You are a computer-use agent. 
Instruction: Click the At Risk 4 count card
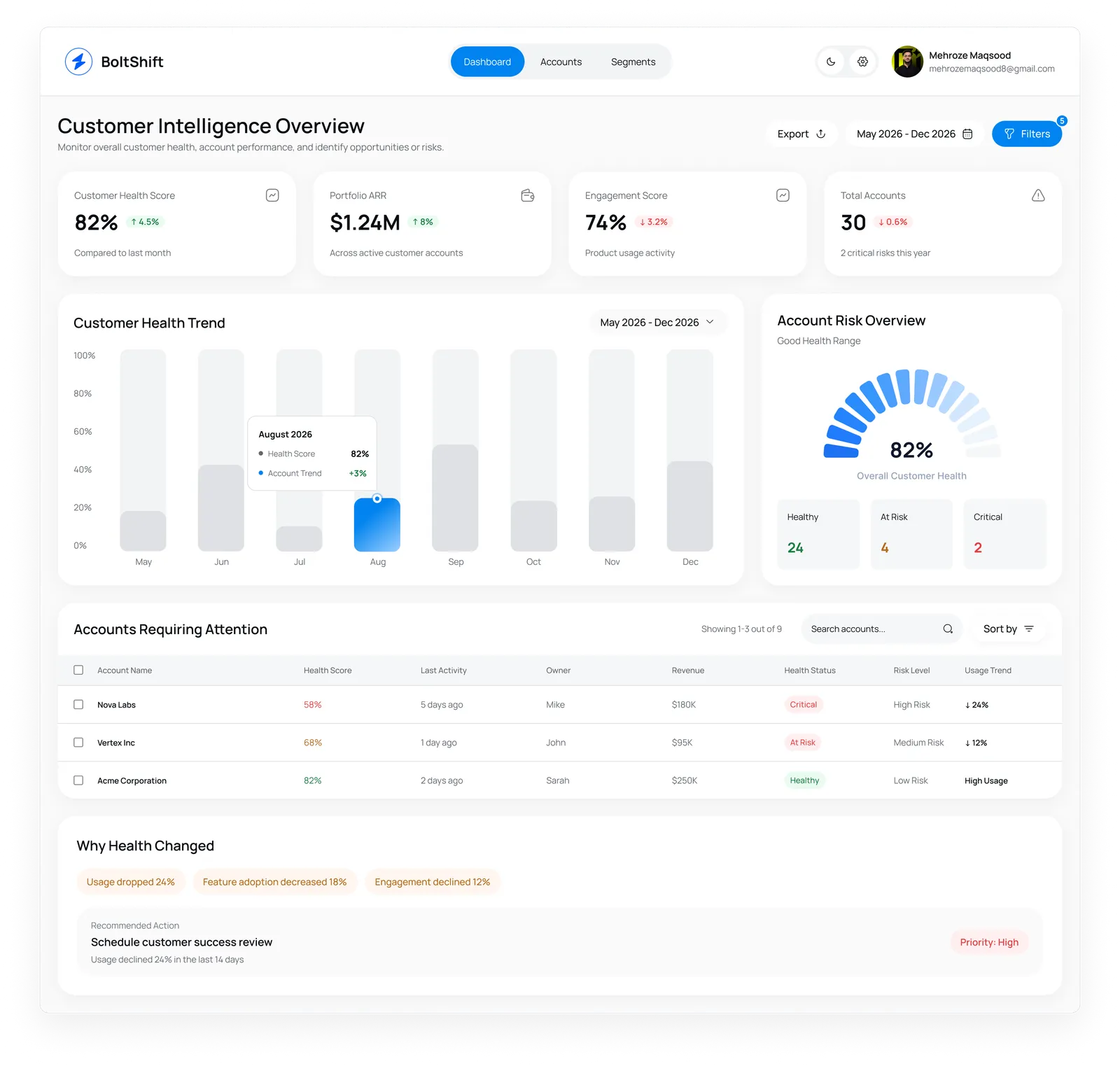pyautogui.click(x=911, y=533)
